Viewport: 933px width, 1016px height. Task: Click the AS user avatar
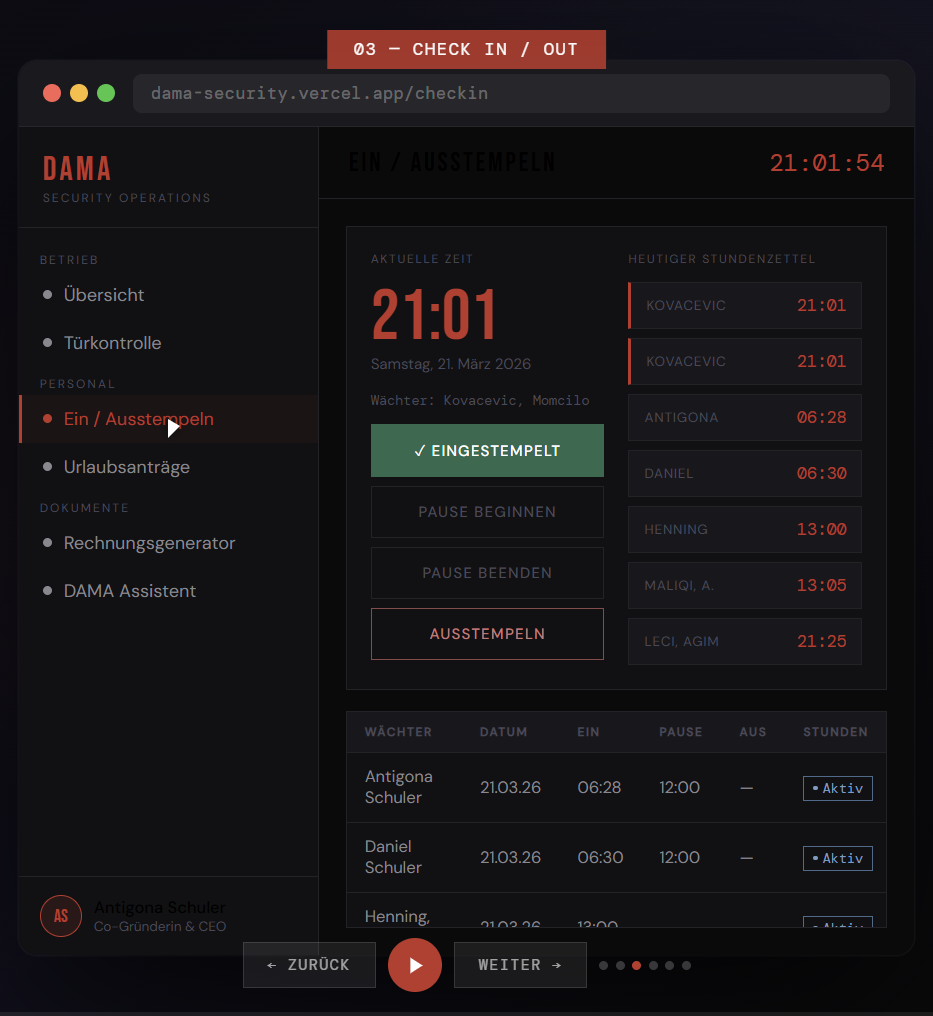61,916
